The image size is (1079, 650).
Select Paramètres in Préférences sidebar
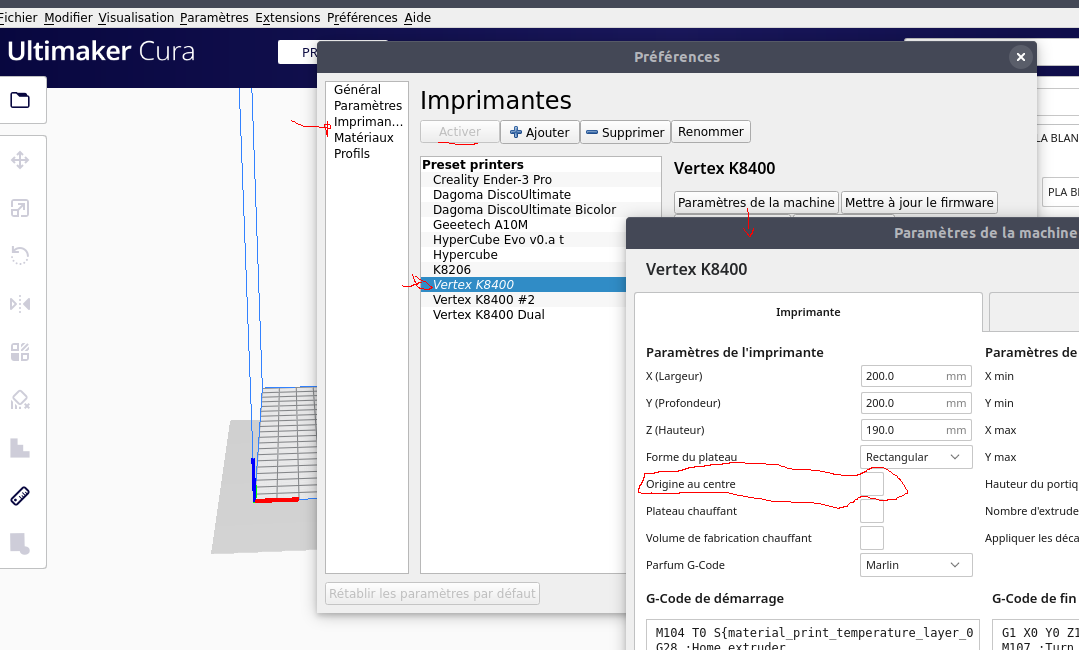click(368, 105)
